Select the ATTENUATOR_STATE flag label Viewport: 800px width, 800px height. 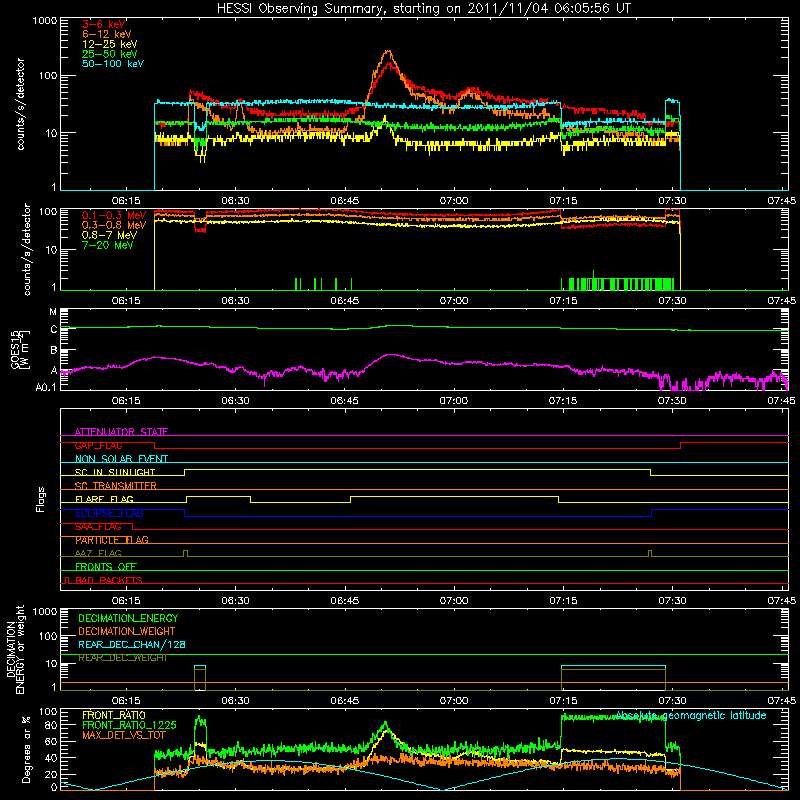coord(121,432)
